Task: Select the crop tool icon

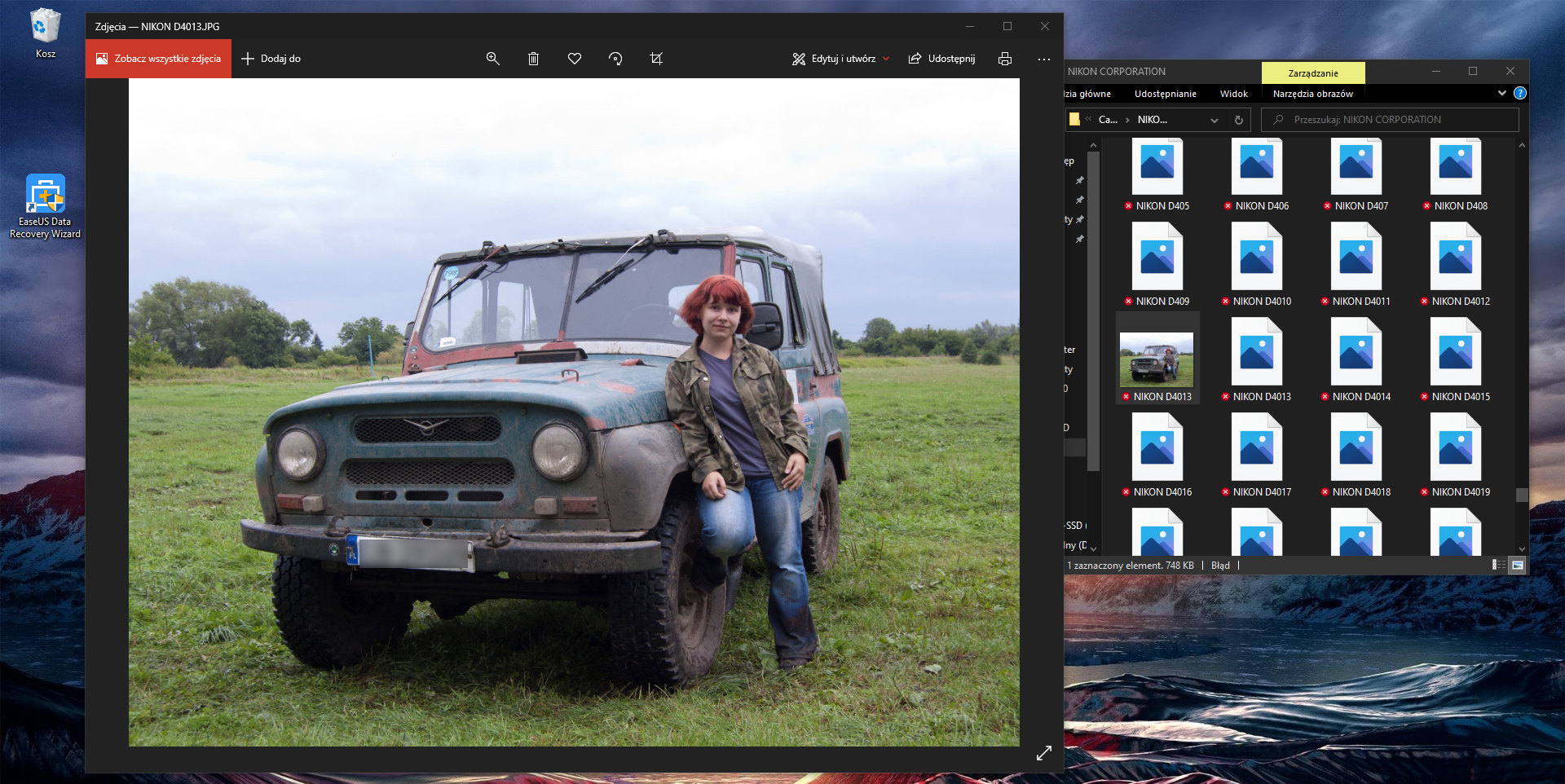Action: pyautogui.click(x=656, y=59)
